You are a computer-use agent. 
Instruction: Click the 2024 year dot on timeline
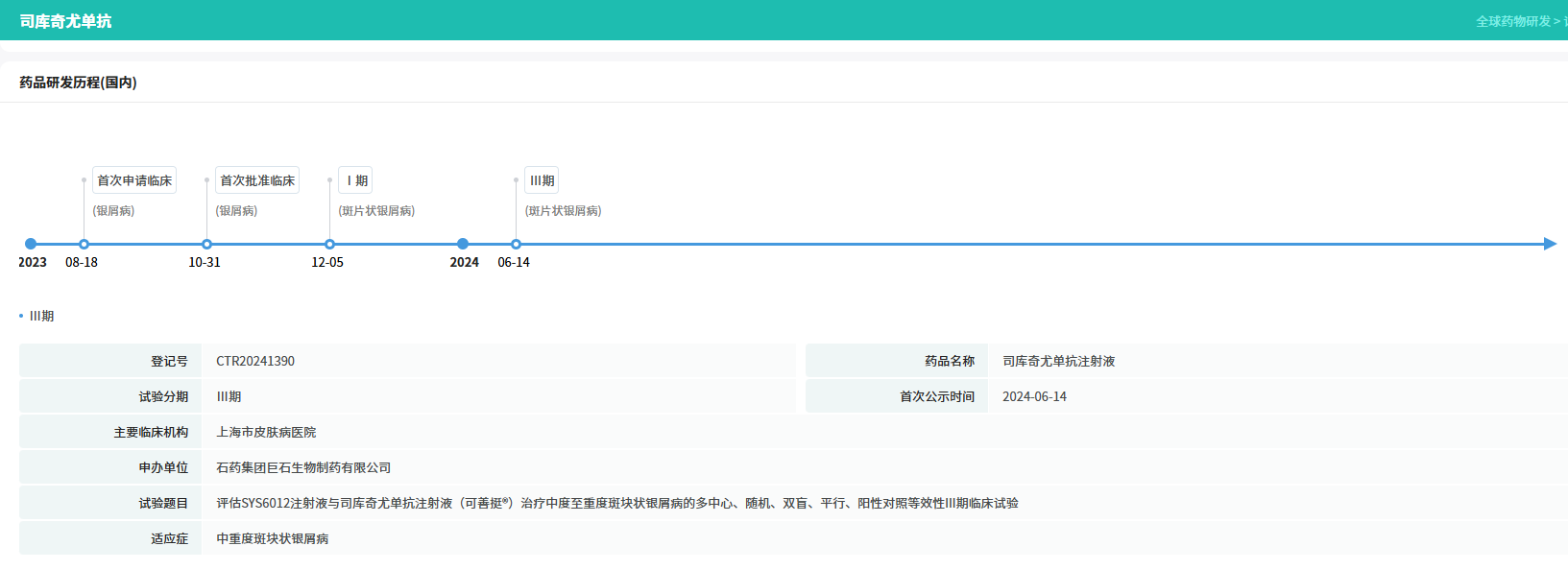463,244
